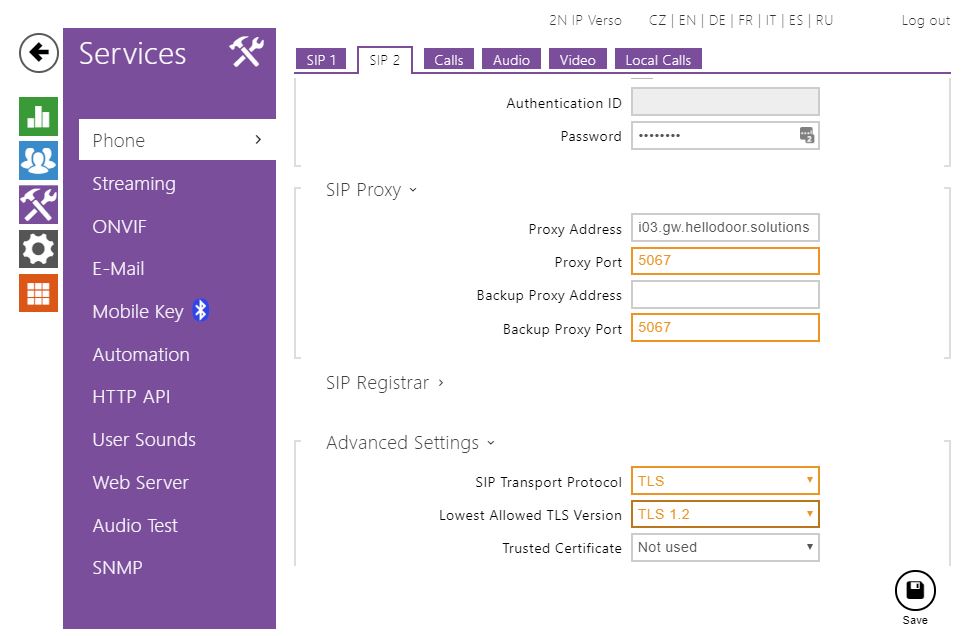Collapse the Advanced Settings section

410,443
